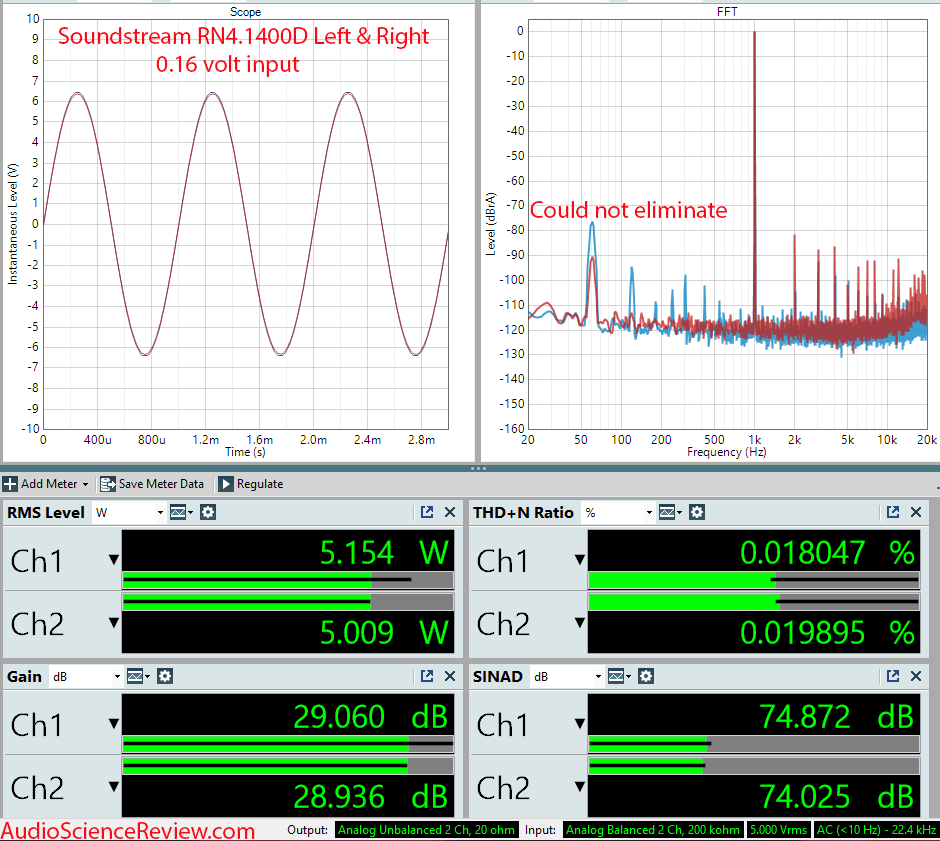Expand Gain Ch1 channel arrow

click(114, 724)
